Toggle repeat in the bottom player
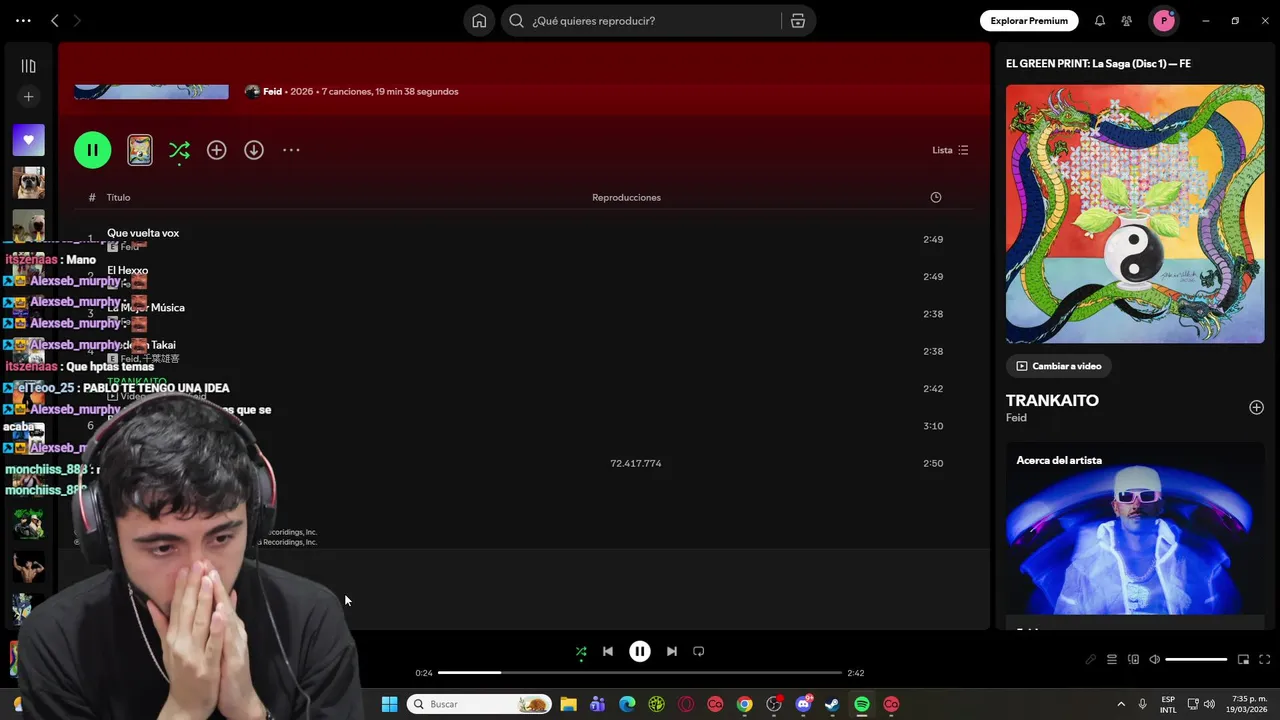1280x720 pixels. 699,651
